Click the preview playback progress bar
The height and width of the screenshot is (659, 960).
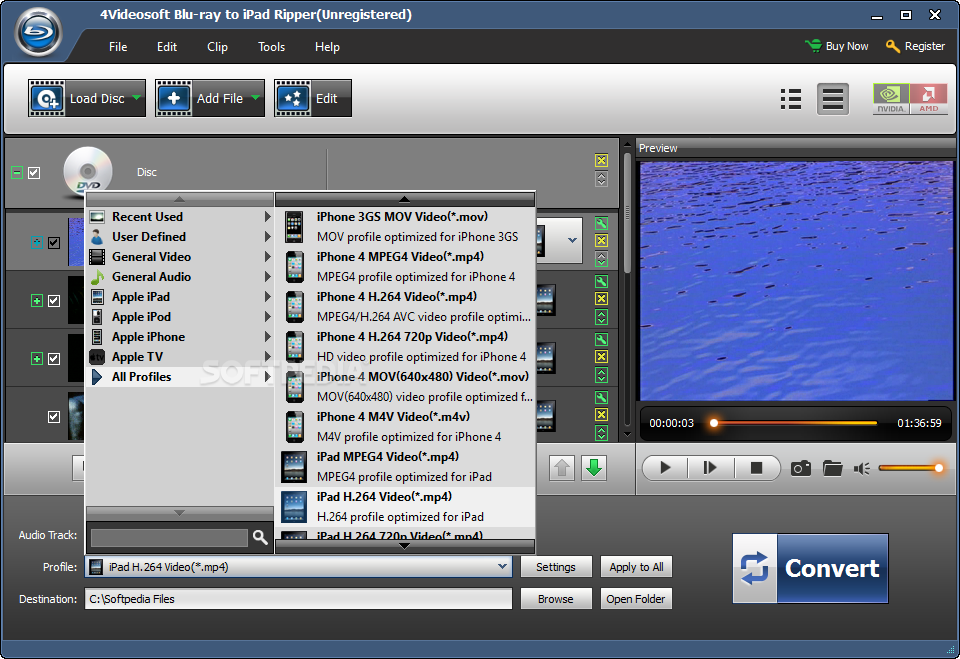coord(794,423)
